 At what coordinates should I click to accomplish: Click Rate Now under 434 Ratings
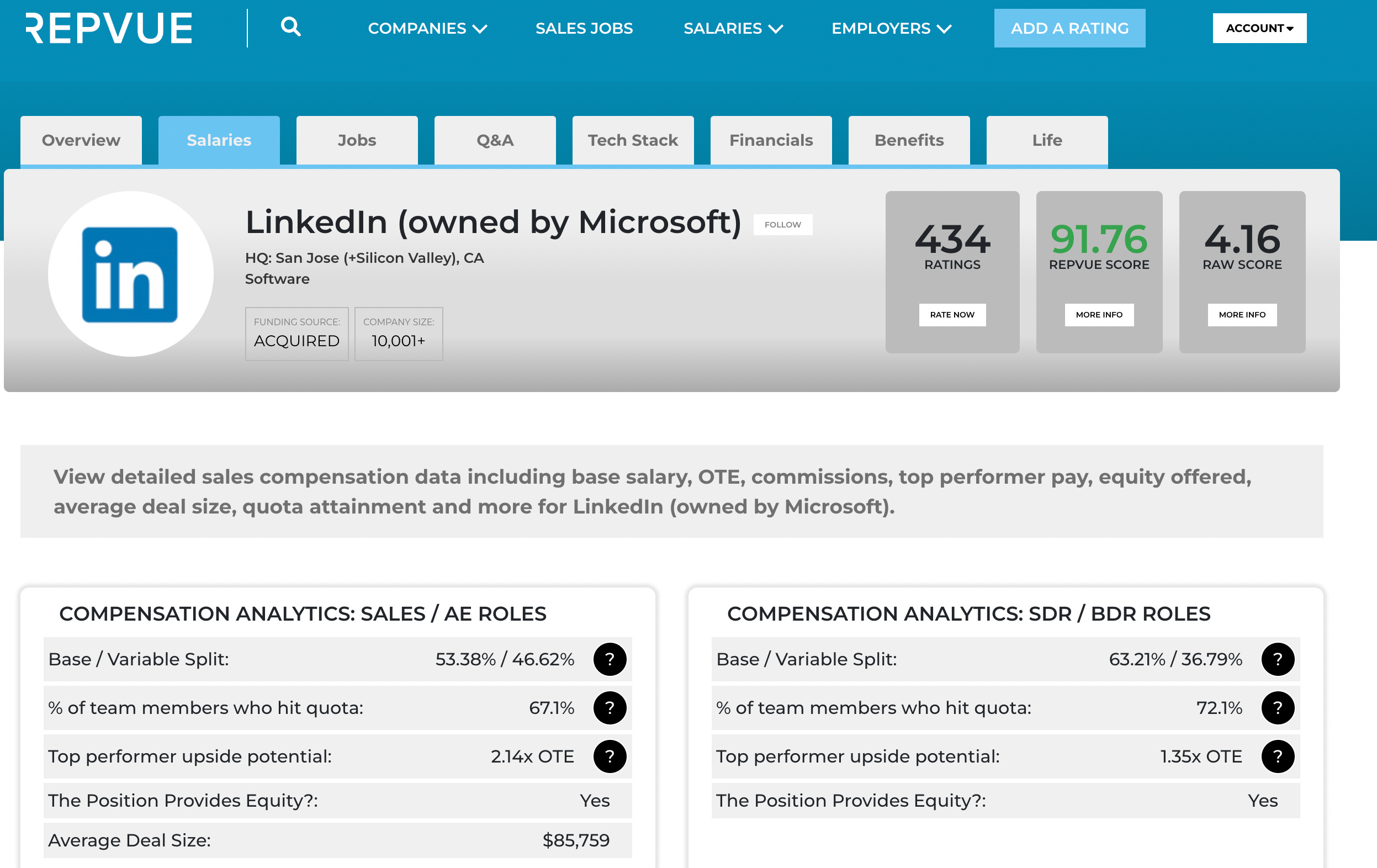coord(952,315)
